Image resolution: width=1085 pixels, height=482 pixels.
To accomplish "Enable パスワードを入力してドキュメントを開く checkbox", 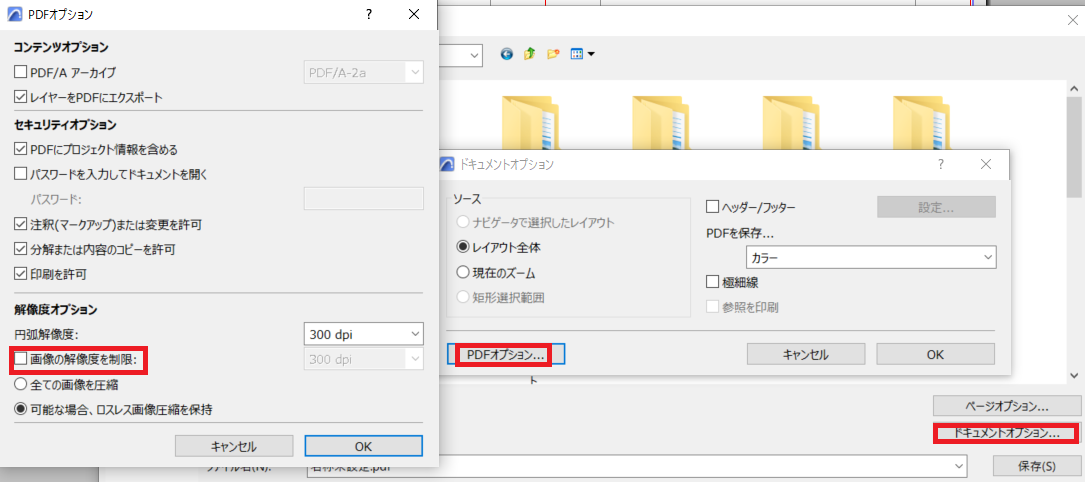I will click(21, 174).
